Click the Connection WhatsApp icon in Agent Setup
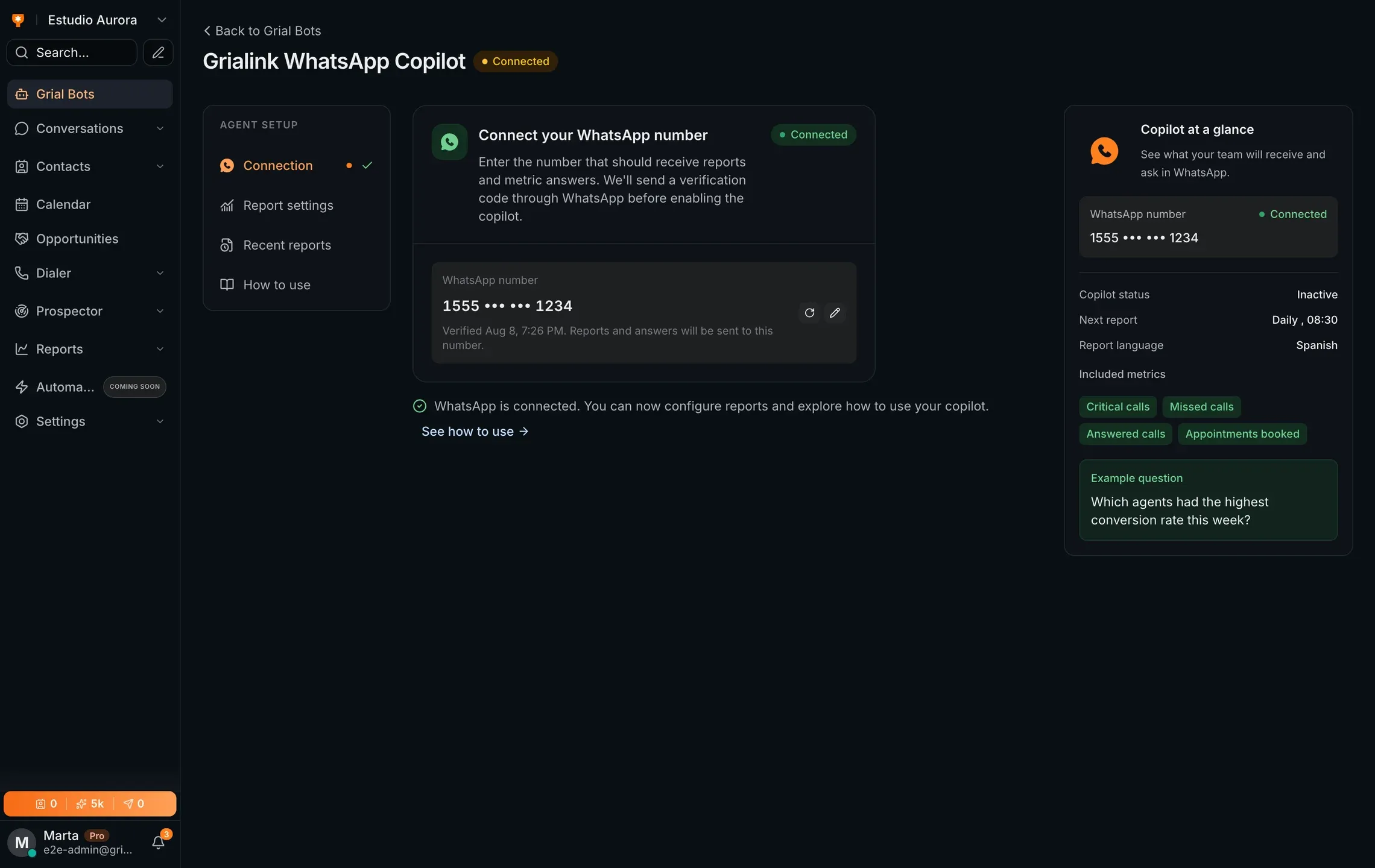This screenshot has width=1375, height=868. [x=227, y=165]
